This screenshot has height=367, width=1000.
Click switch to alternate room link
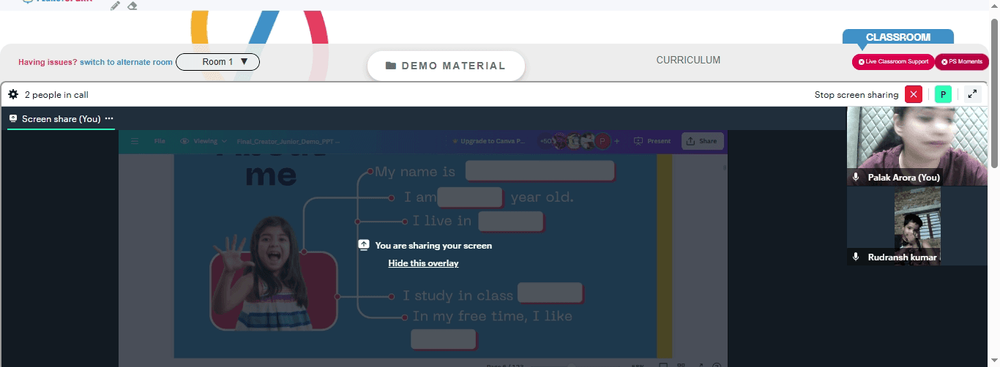126,62
